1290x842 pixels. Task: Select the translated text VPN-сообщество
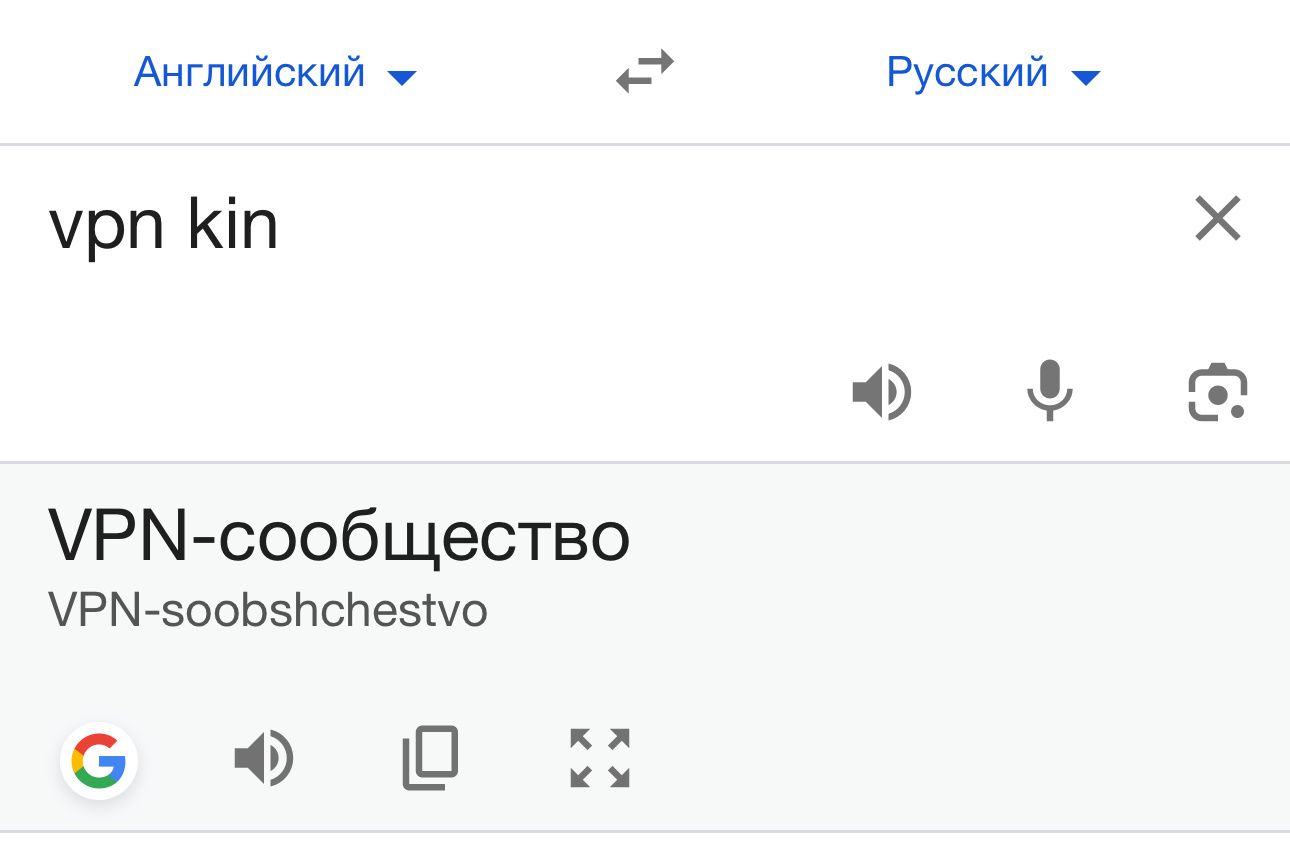339,537
